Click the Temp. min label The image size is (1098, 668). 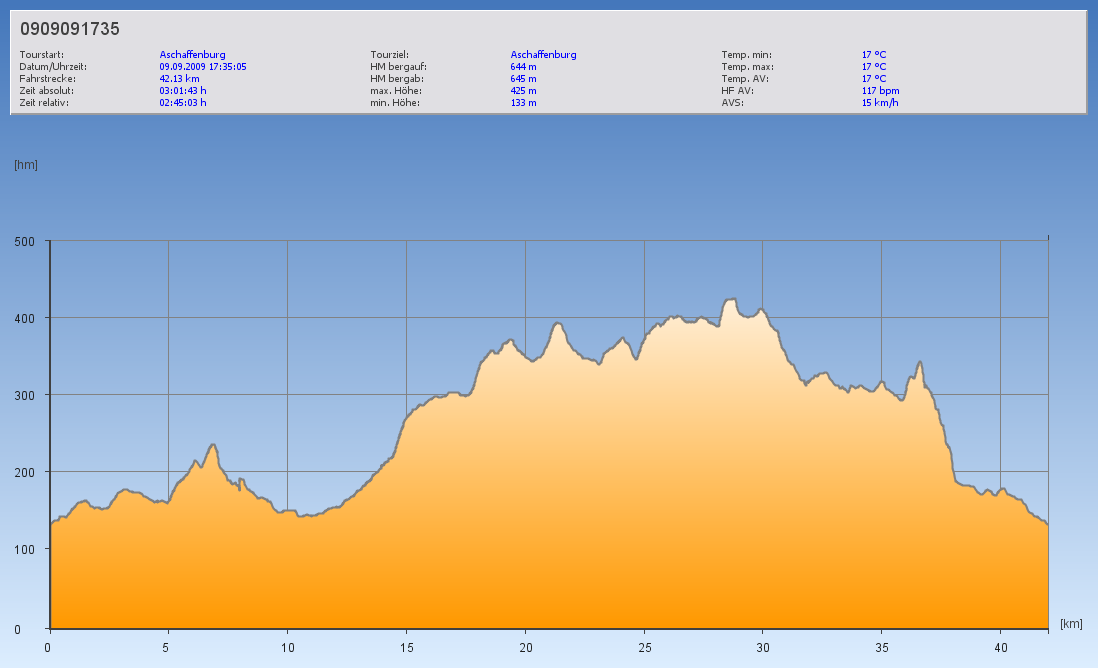pos(746,55)
